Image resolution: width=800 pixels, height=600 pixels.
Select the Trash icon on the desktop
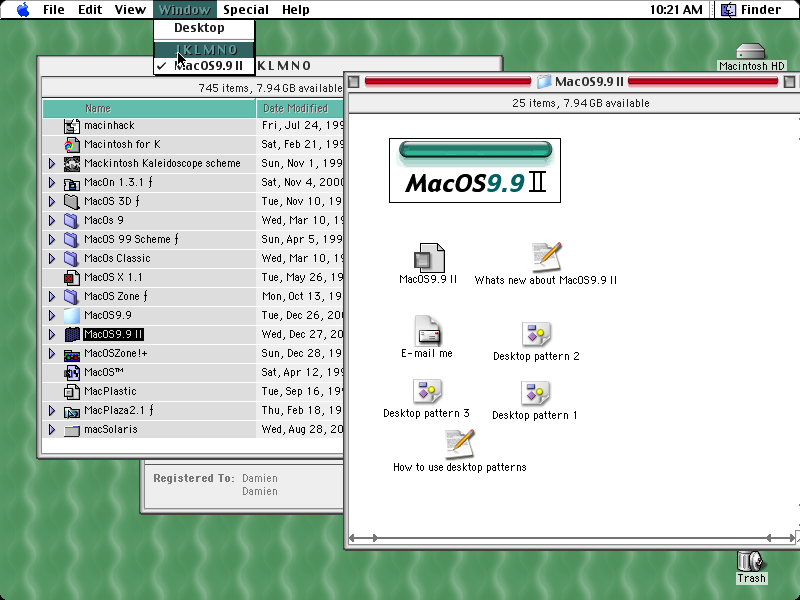click(x=751, y=561)
